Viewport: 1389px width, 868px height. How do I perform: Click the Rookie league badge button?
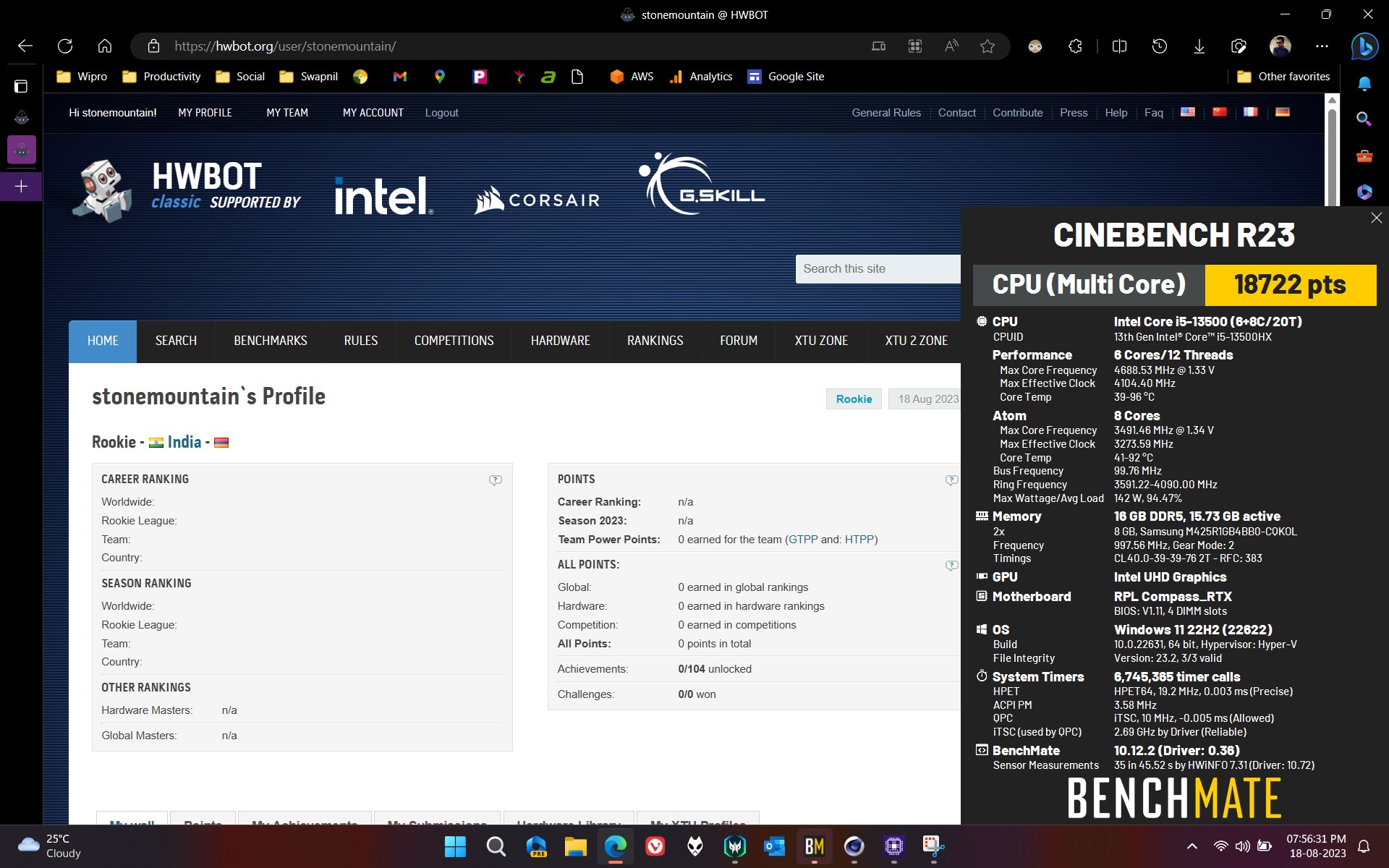(854, 399)
